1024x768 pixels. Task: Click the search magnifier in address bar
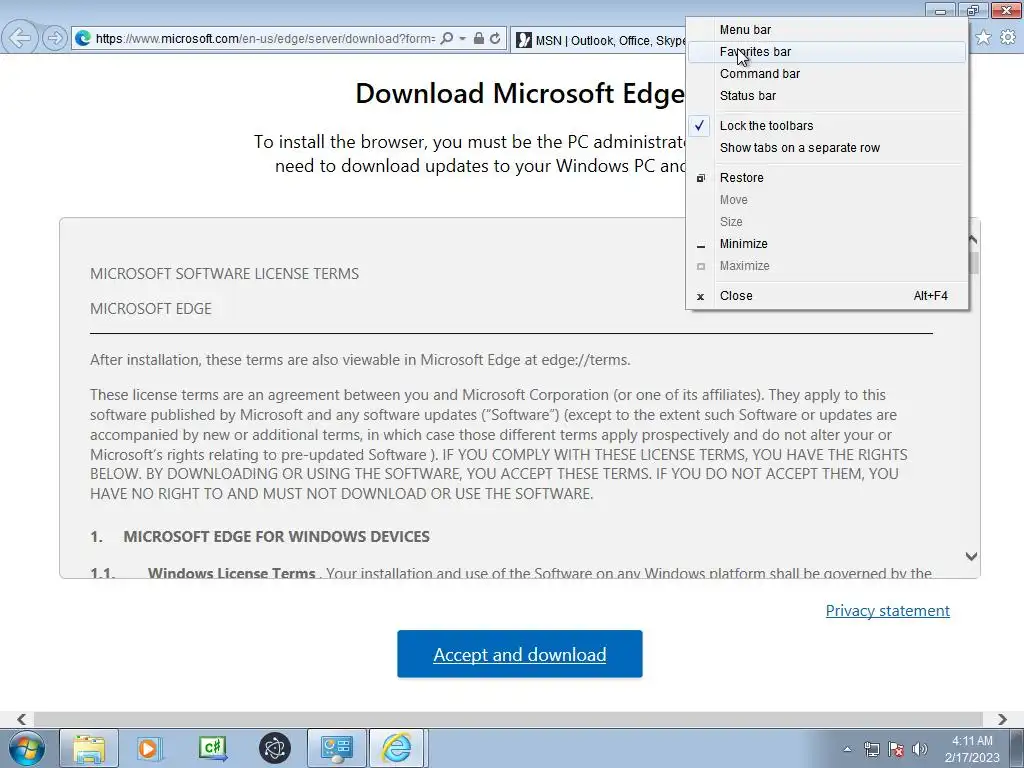(447, 39)
